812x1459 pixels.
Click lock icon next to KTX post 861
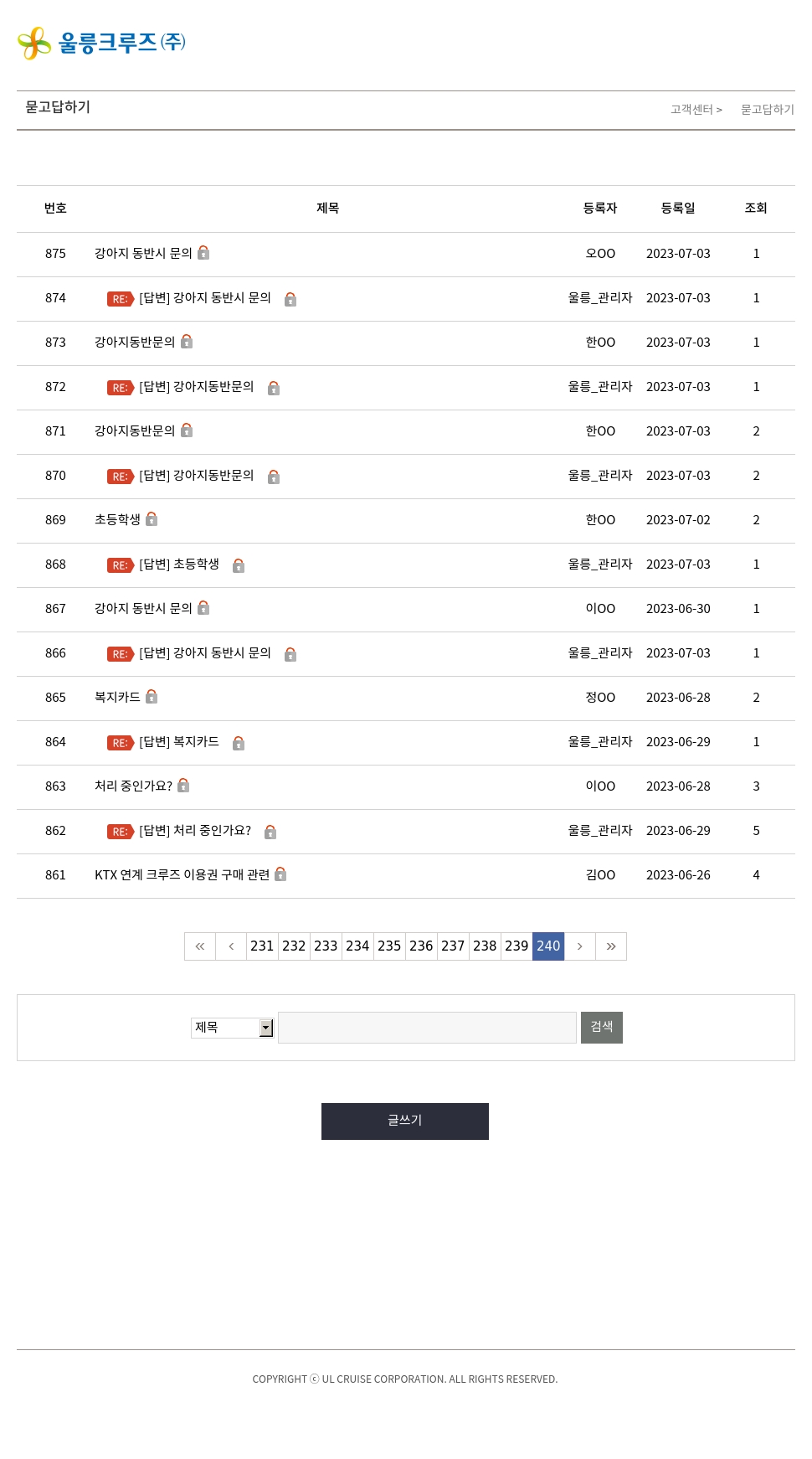coord(280,874)
